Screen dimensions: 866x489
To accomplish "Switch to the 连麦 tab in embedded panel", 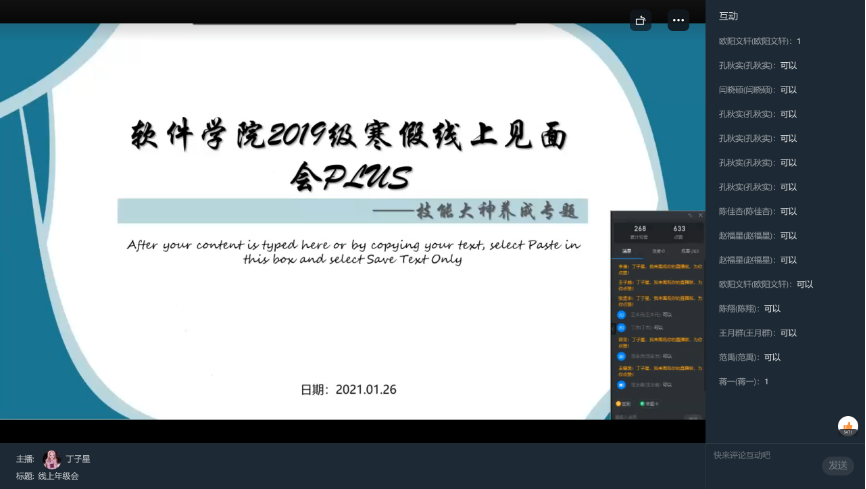I will click(x=658, y=250).
